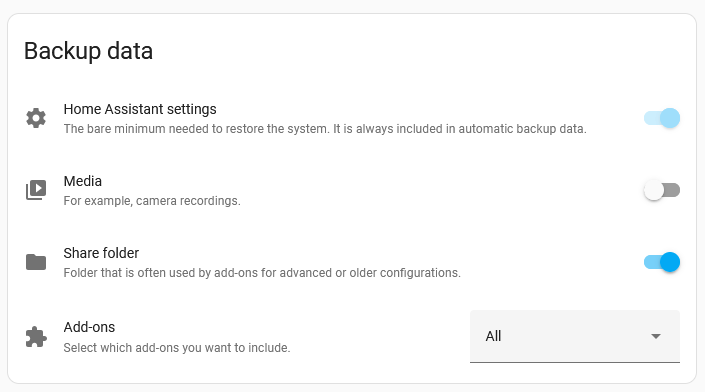The image size is (705, 392).
Task: Disable the Share folder switch
Action: coord(662,262)
